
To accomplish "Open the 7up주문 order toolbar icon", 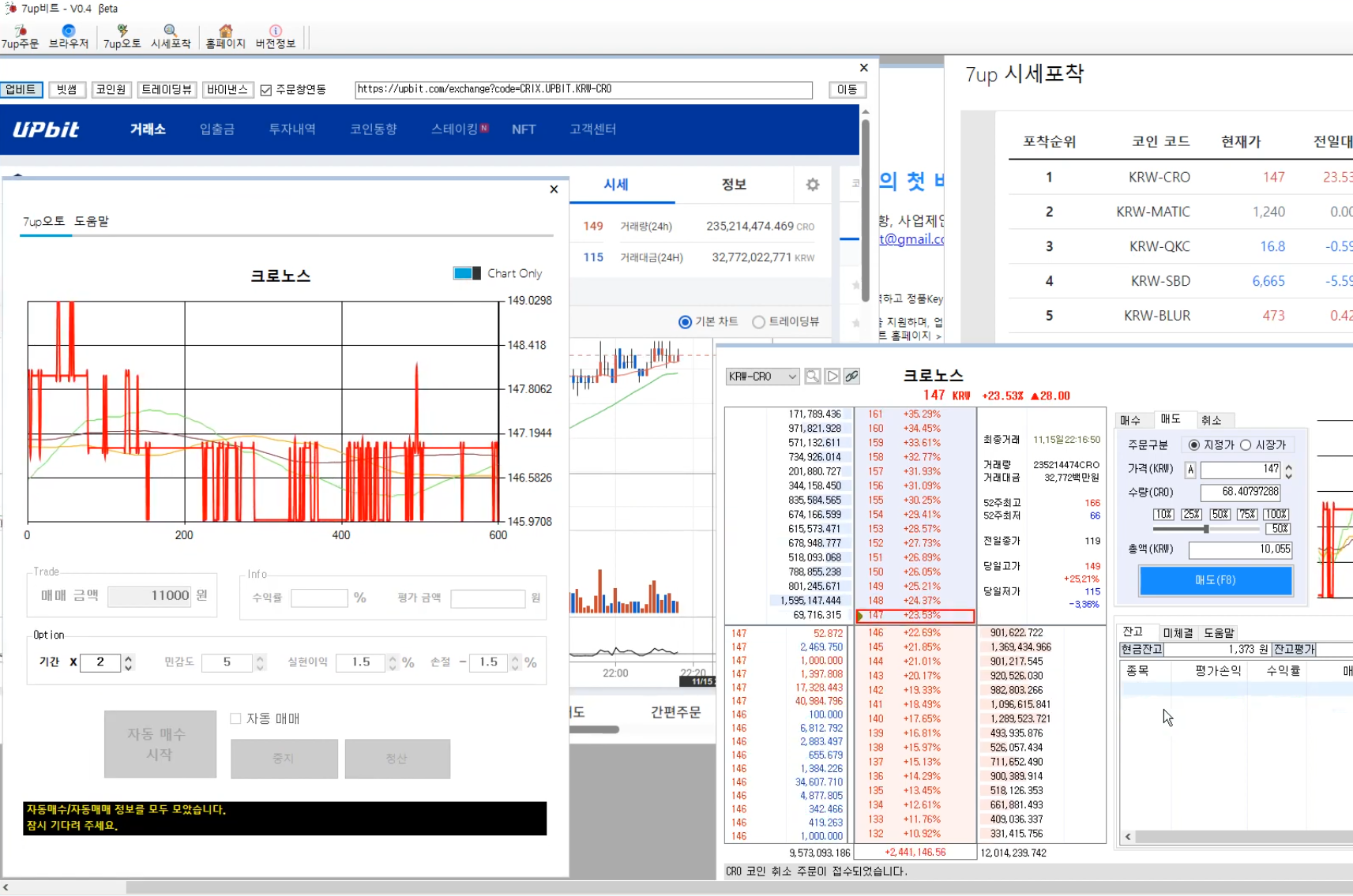I will 20,37.
